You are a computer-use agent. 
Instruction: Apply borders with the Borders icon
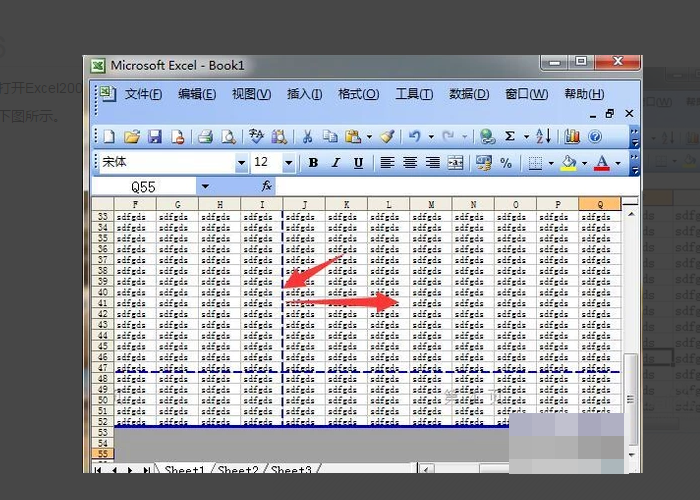point(535,163)
